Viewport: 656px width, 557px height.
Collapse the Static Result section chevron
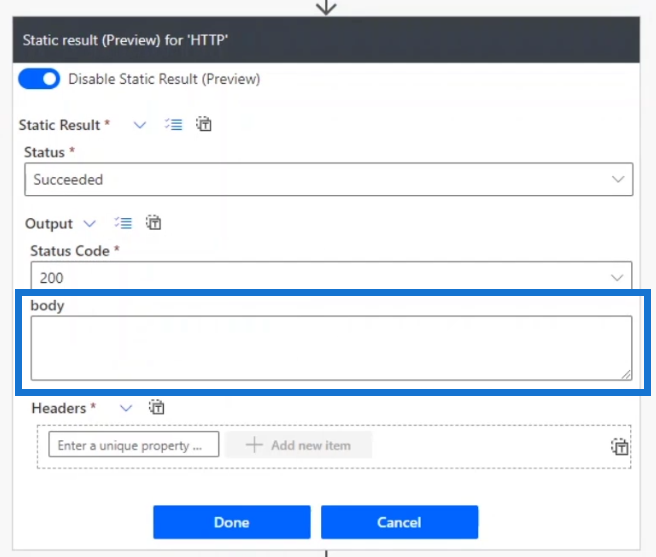point(140,125)
